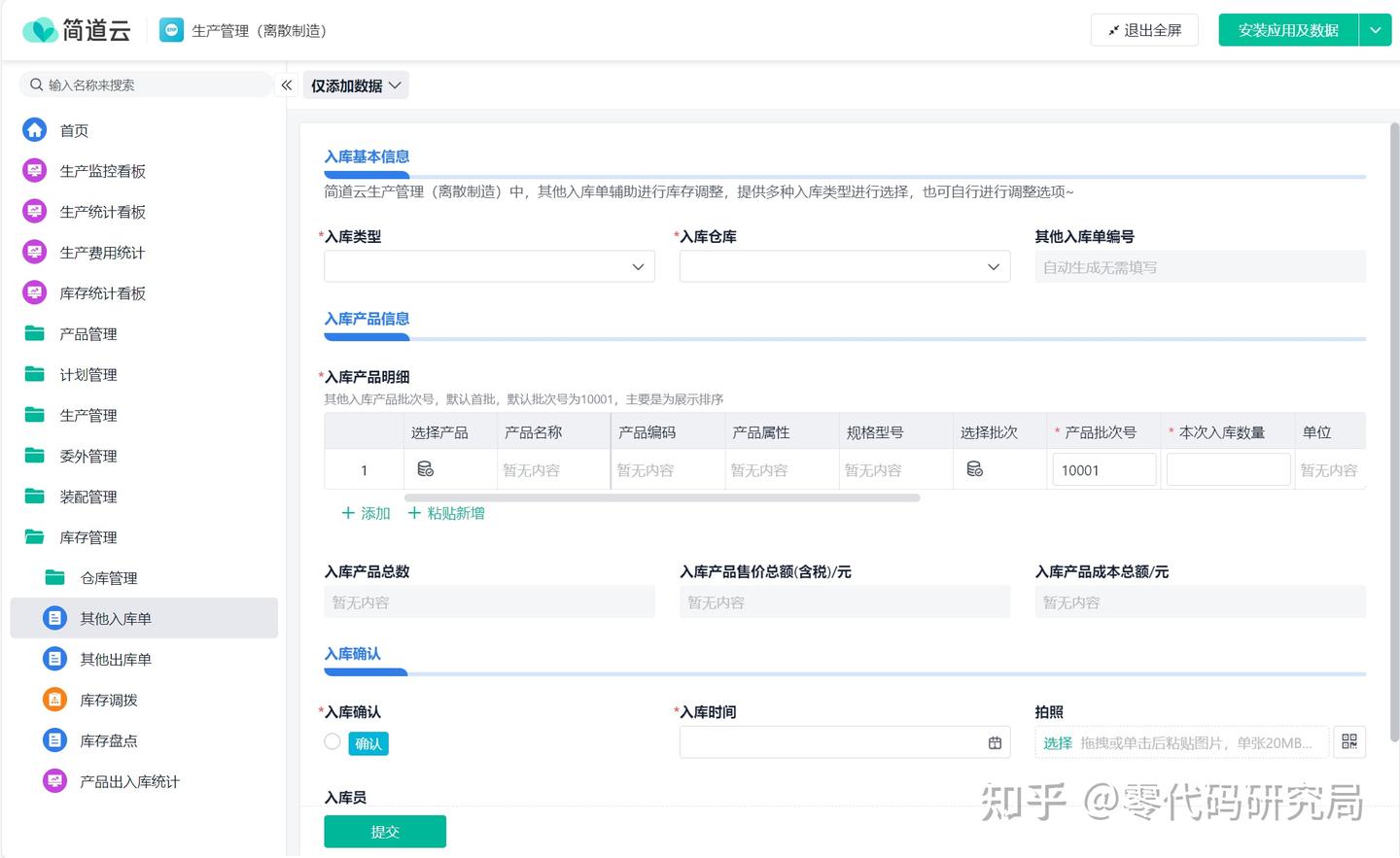Open 生产监控看板 dashboard in sidebar
This screenshot has width=1400, height=858.
pyautogui.click(x=102, y=171)
